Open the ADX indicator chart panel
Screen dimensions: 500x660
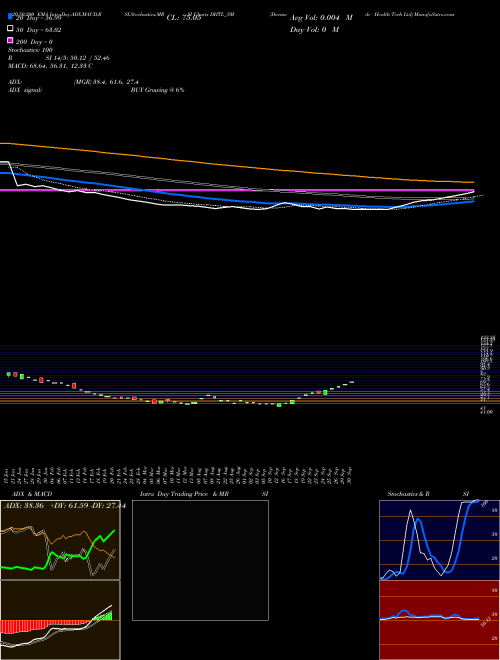pos(60,540)
